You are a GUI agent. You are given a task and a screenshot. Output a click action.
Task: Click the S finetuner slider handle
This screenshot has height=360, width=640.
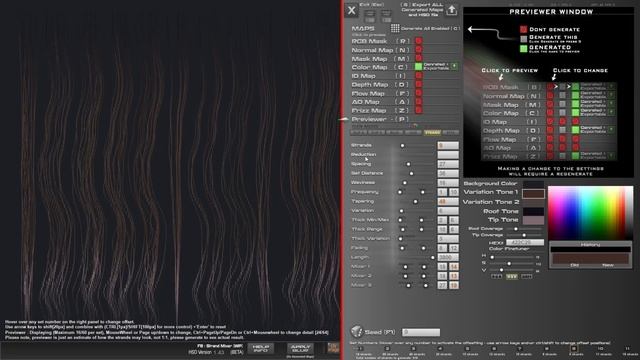click(x=509, y=264)
